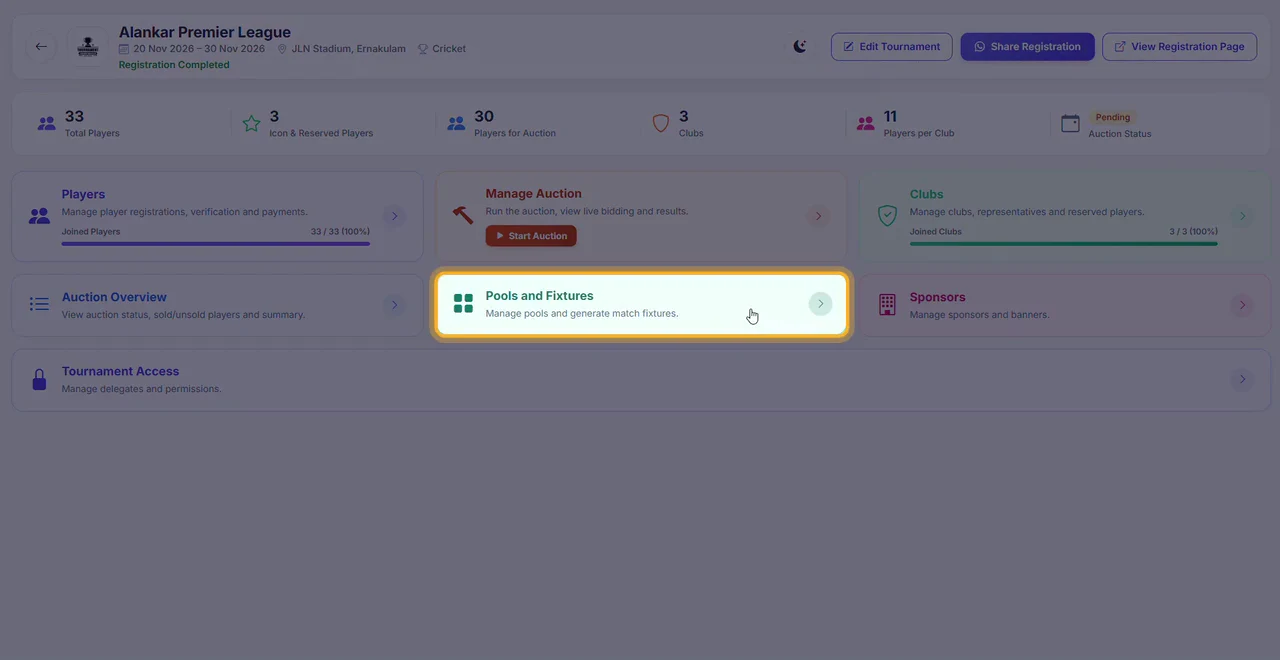1280x660 pixels.
Task: Click Start Auction button
Action: click(x=531, y=236)
